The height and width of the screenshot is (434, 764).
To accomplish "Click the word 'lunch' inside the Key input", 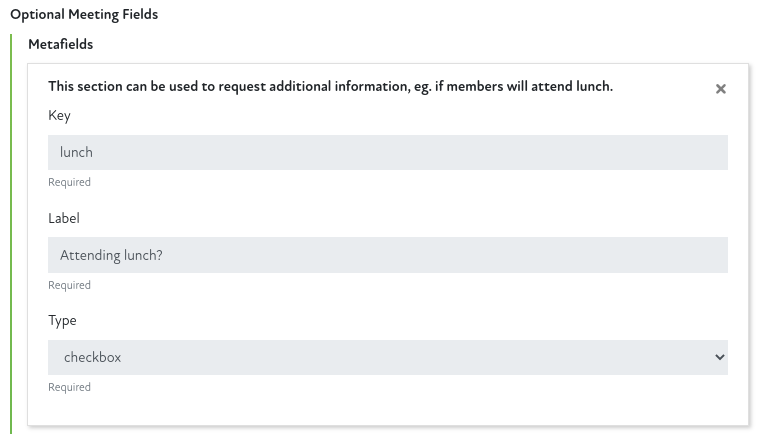I will (76, 152).
